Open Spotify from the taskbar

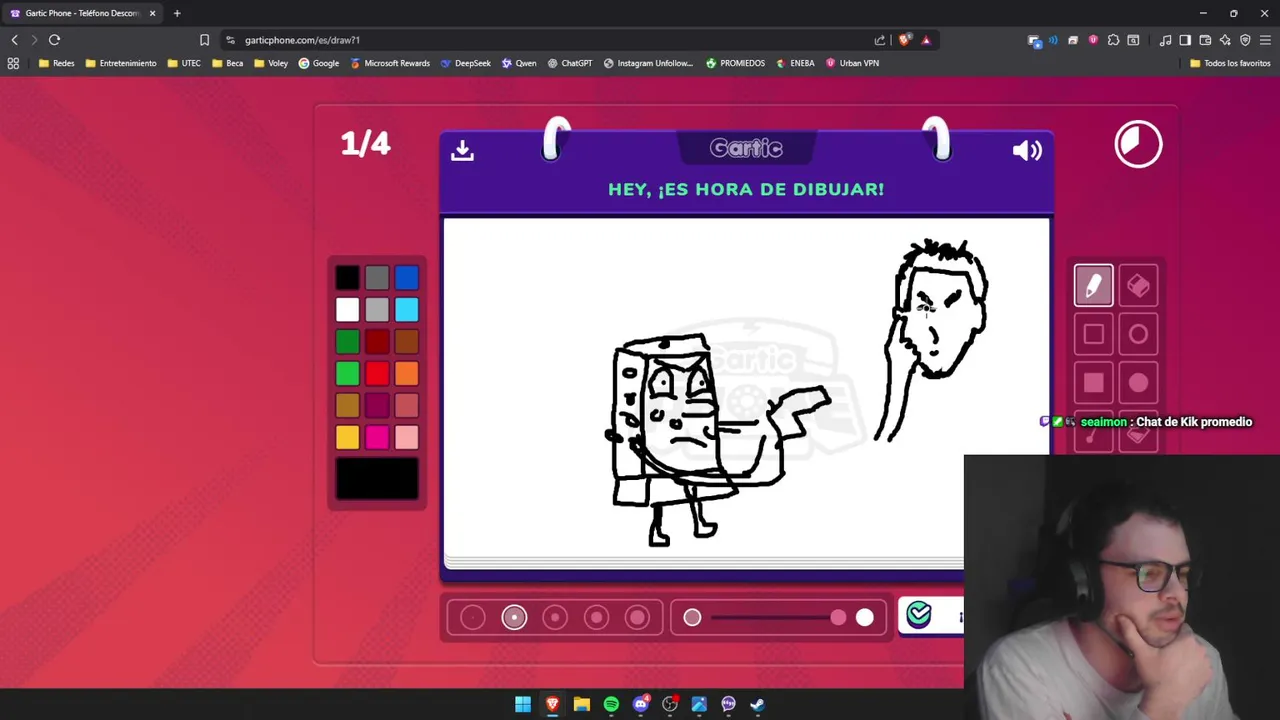click(611, 704)
